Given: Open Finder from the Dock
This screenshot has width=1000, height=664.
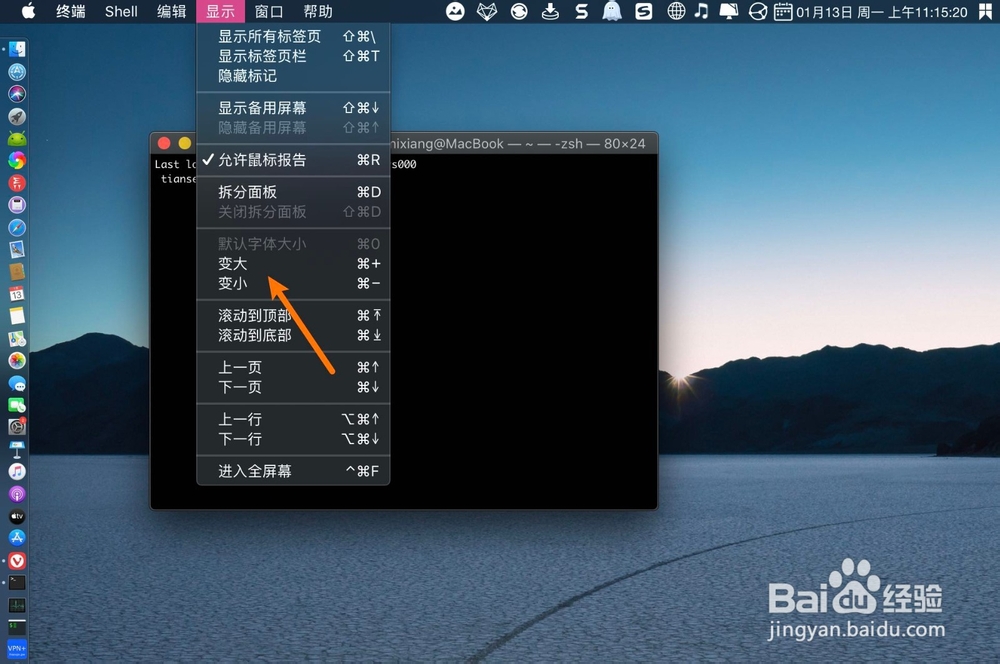Looking at the screenshot, I should click(17, 49).
